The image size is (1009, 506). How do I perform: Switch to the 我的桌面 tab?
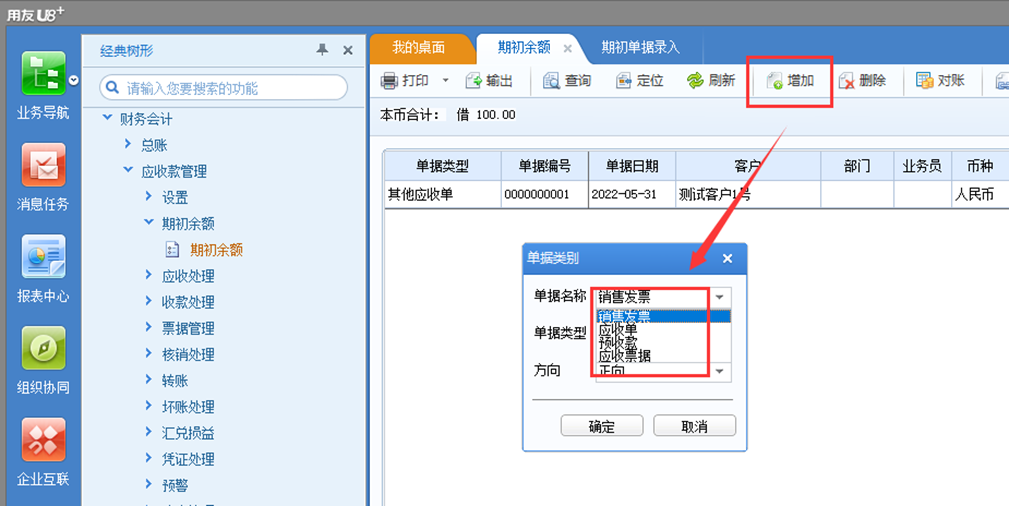point(419,48)
